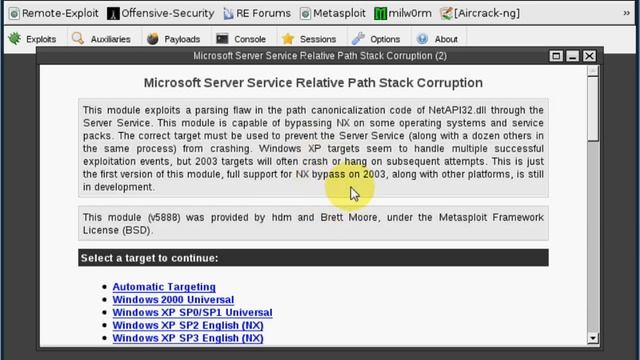
Task: Open the Sessions menu item
Action: tap(309, 39)
